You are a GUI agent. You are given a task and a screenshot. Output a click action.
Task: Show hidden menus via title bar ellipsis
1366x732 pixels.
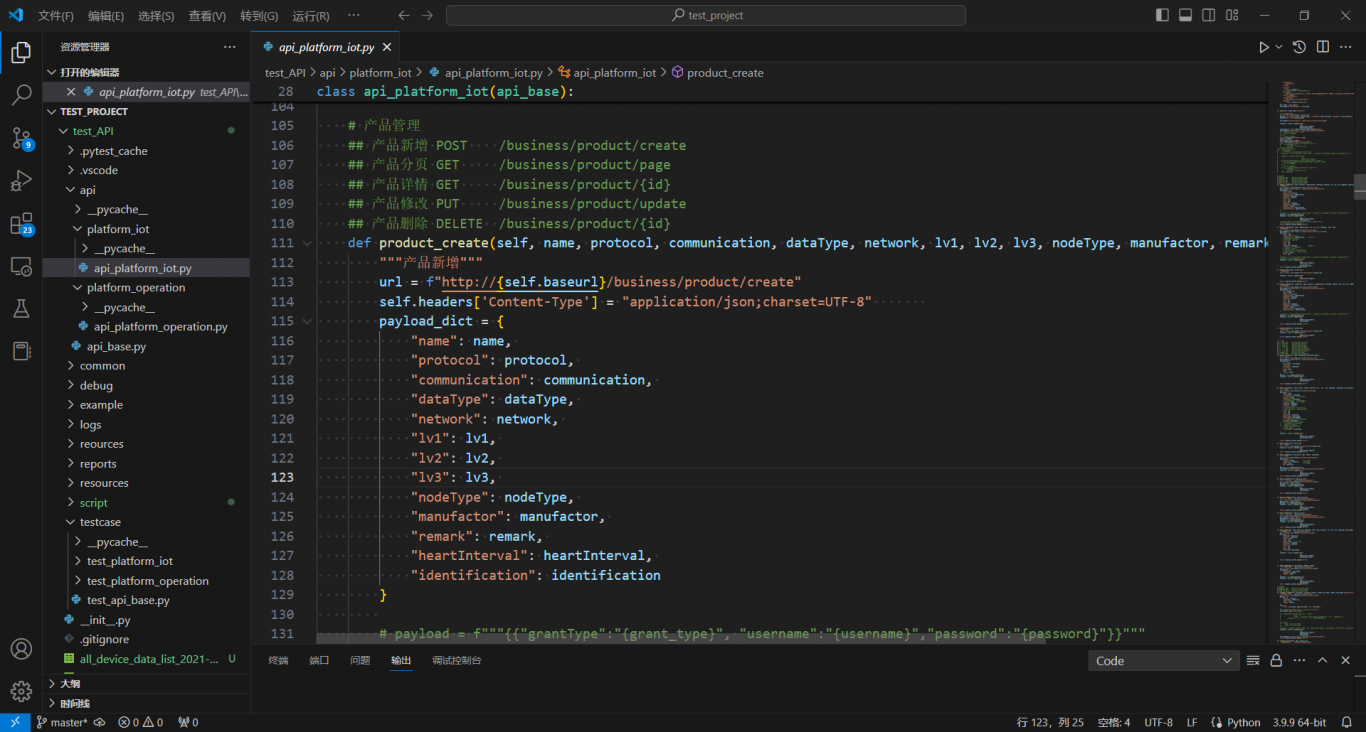click(x=354, y=16)
